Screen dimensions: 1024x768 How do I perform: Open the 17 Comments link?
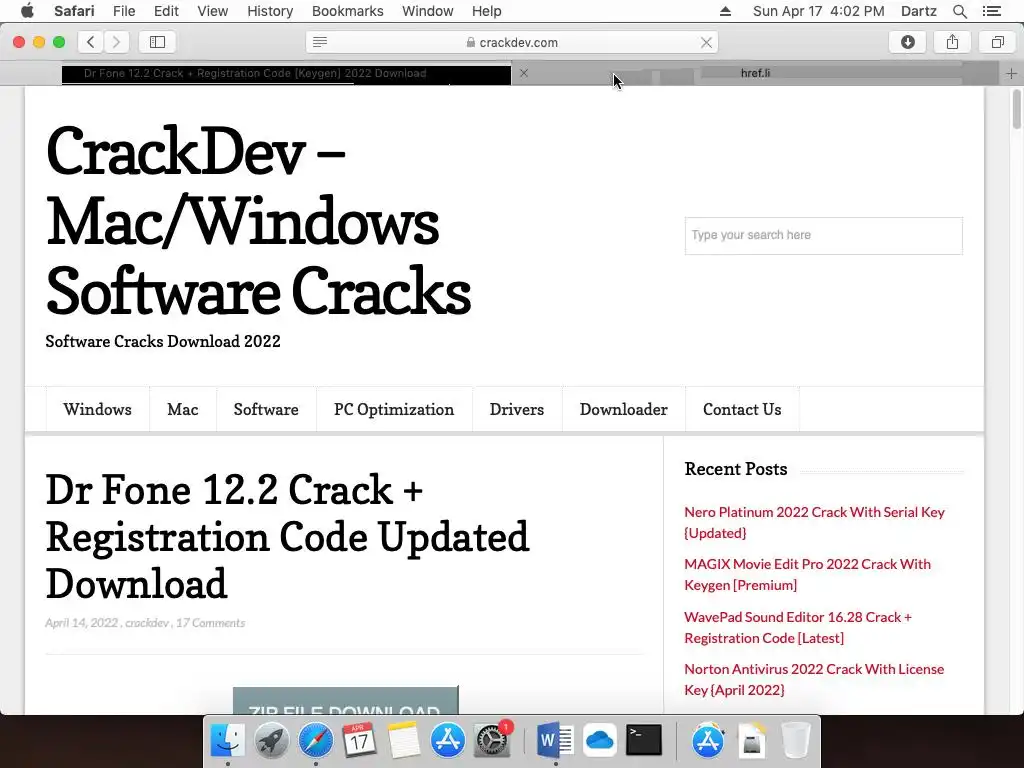coord(210,623)
